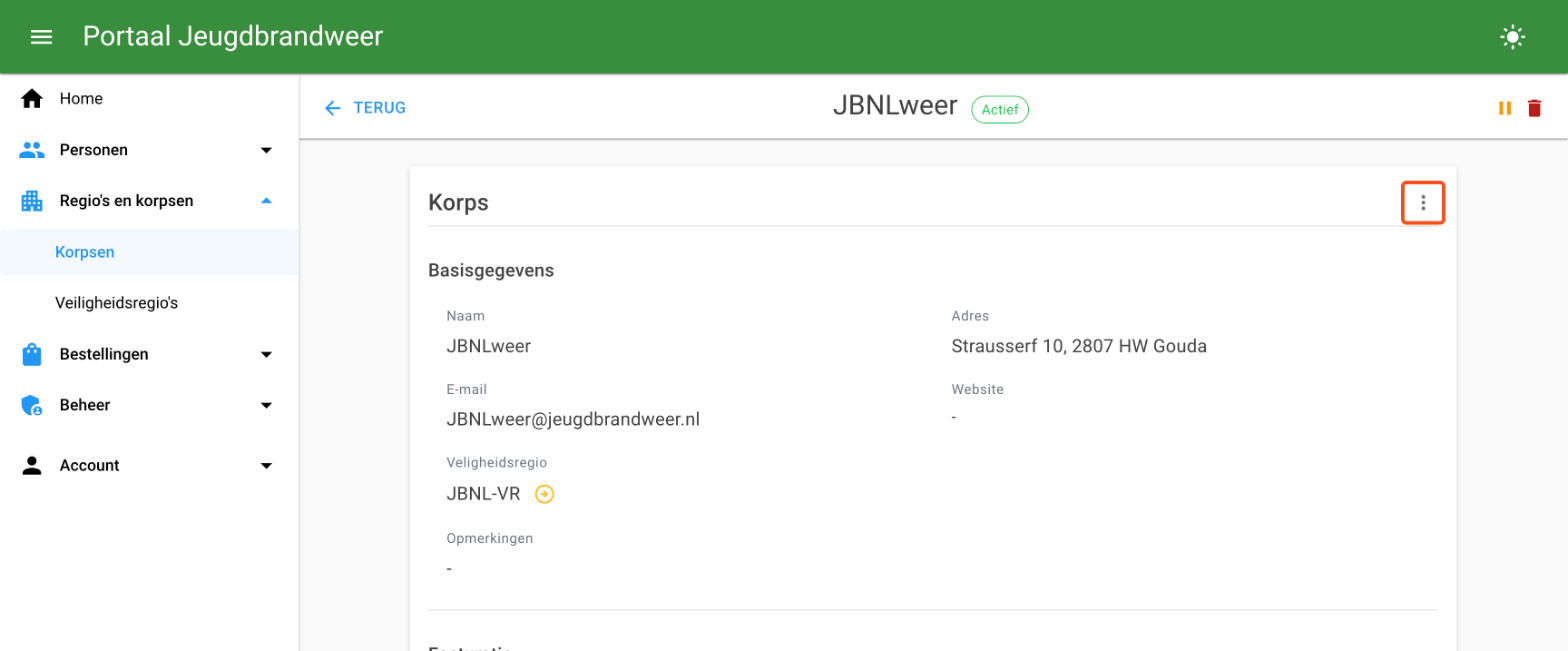The height and width of the screenshot is (651, 1568).
Task: Expand the Personen submenu arrow
Action: pos(266,150)
